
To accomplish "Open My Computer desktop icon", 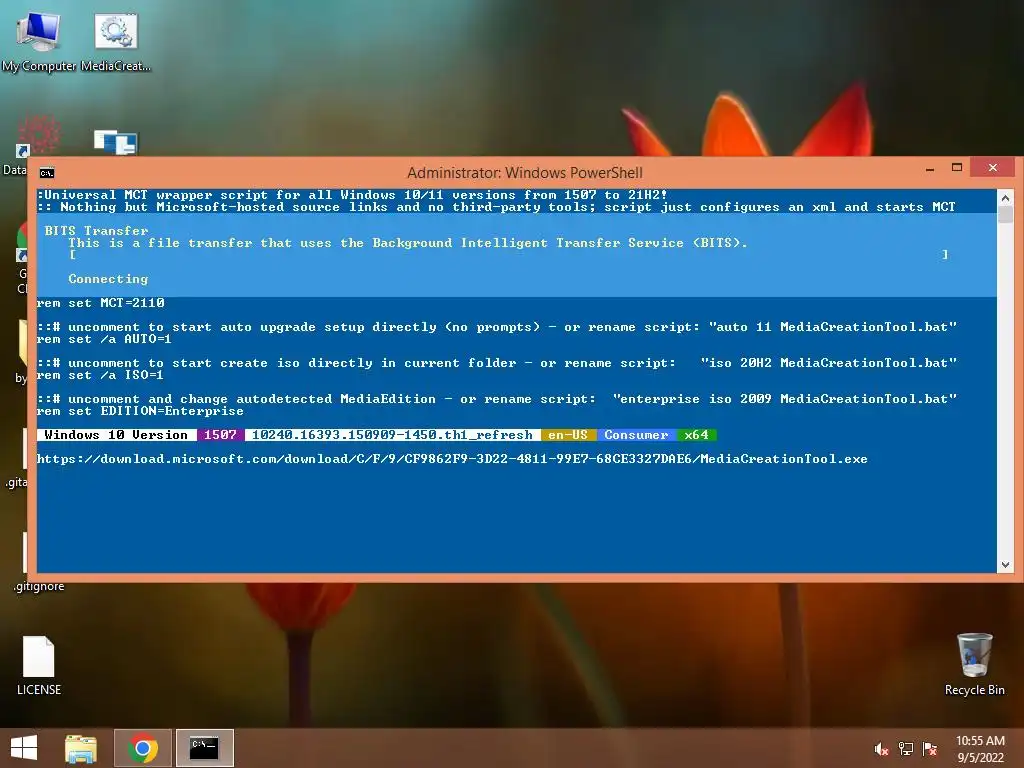I will [x=39, y=40].
